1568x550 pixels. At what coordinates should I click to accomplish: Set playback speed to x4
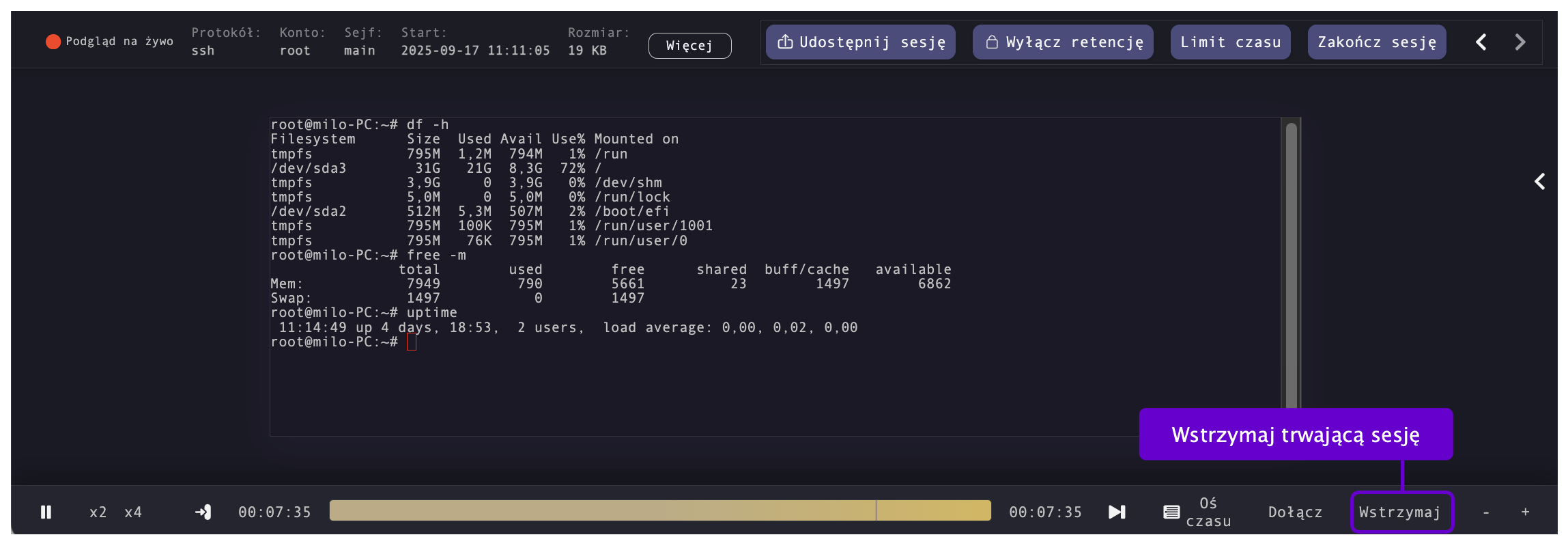click(x=133, y=512)
